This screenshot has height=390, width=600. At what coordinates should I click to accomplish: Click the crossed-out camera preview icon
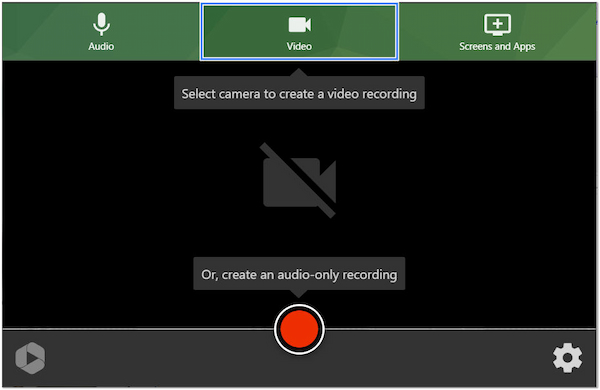(x=299, y=180)
